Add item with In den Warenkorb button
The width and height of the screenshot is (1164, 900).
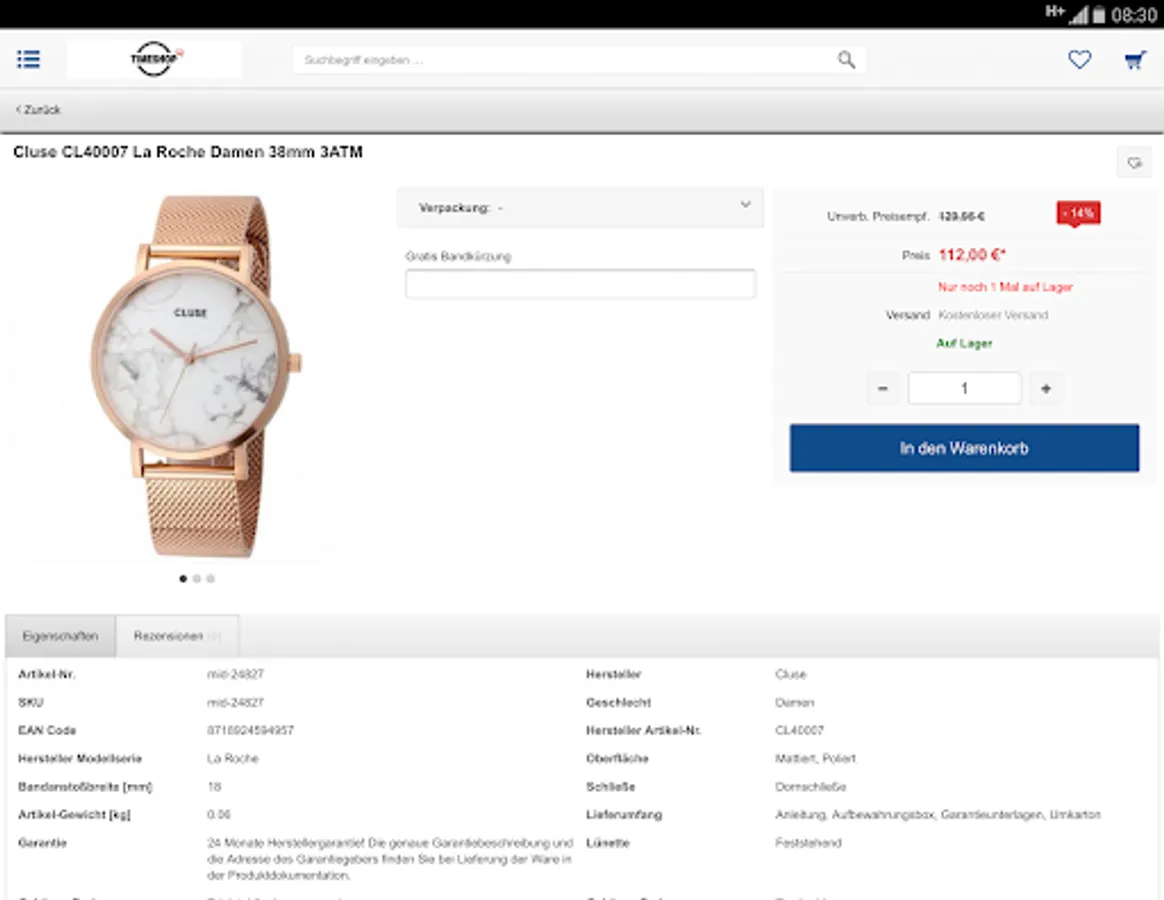pyautogui.click(x=964, y=448)
